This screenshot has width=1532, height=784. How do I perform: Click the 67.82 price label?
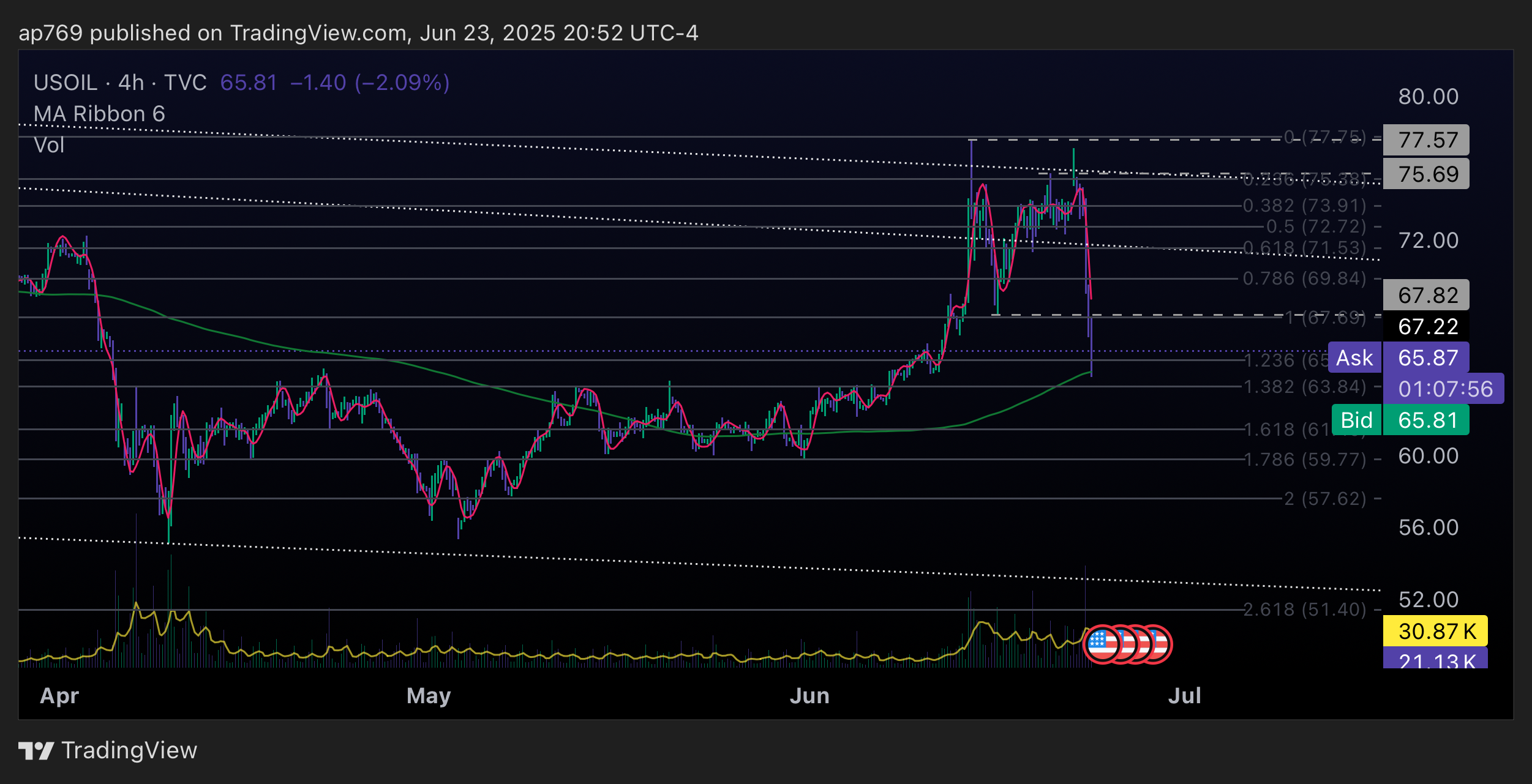point(1426,295)
